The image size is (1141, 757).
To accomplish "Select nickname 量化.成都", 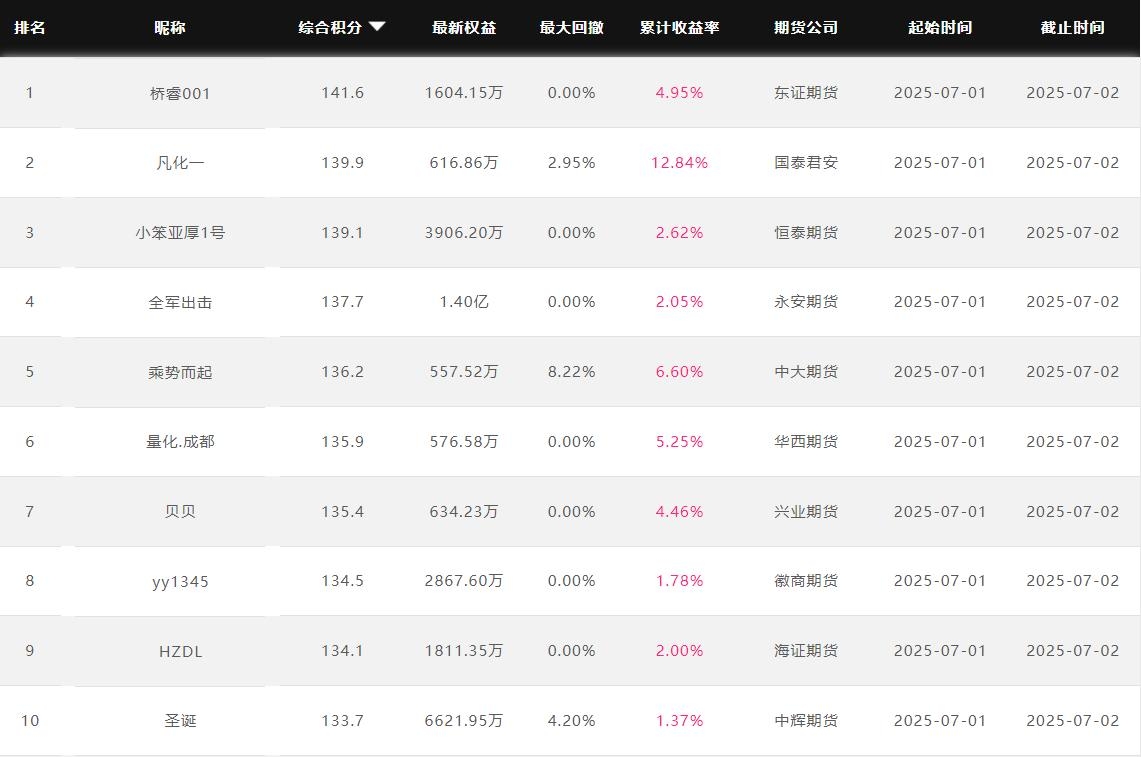I will click(x=180, y=442).
